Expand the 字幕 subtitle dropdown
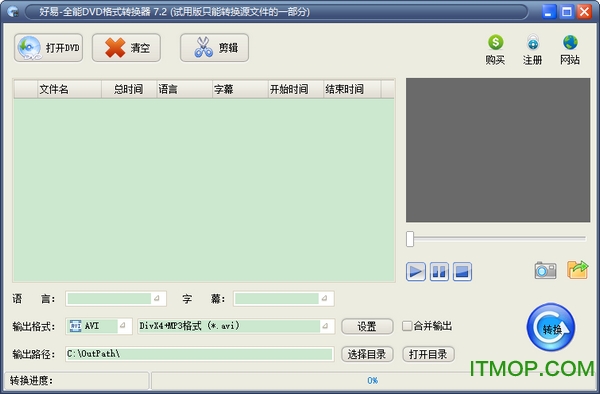Screen dimensions: 600x394 coord(324,298)
